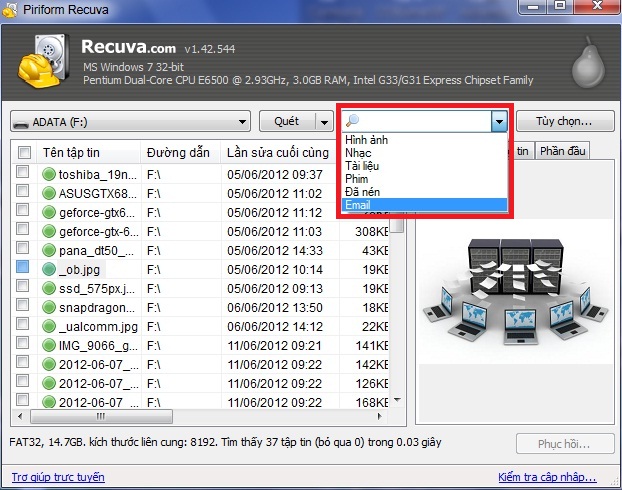622x490 pixels.
Task: Click green status dot for _ob.jpg
Action: click(48, 269)
